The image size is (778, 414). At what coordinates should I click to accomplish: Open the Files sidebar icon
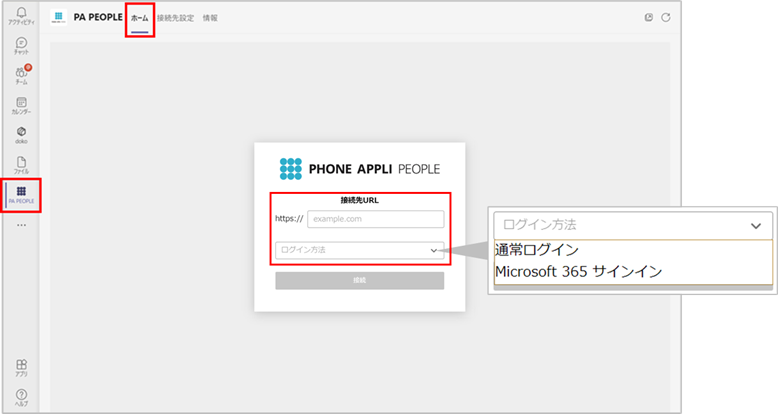[x=21, y=165]
